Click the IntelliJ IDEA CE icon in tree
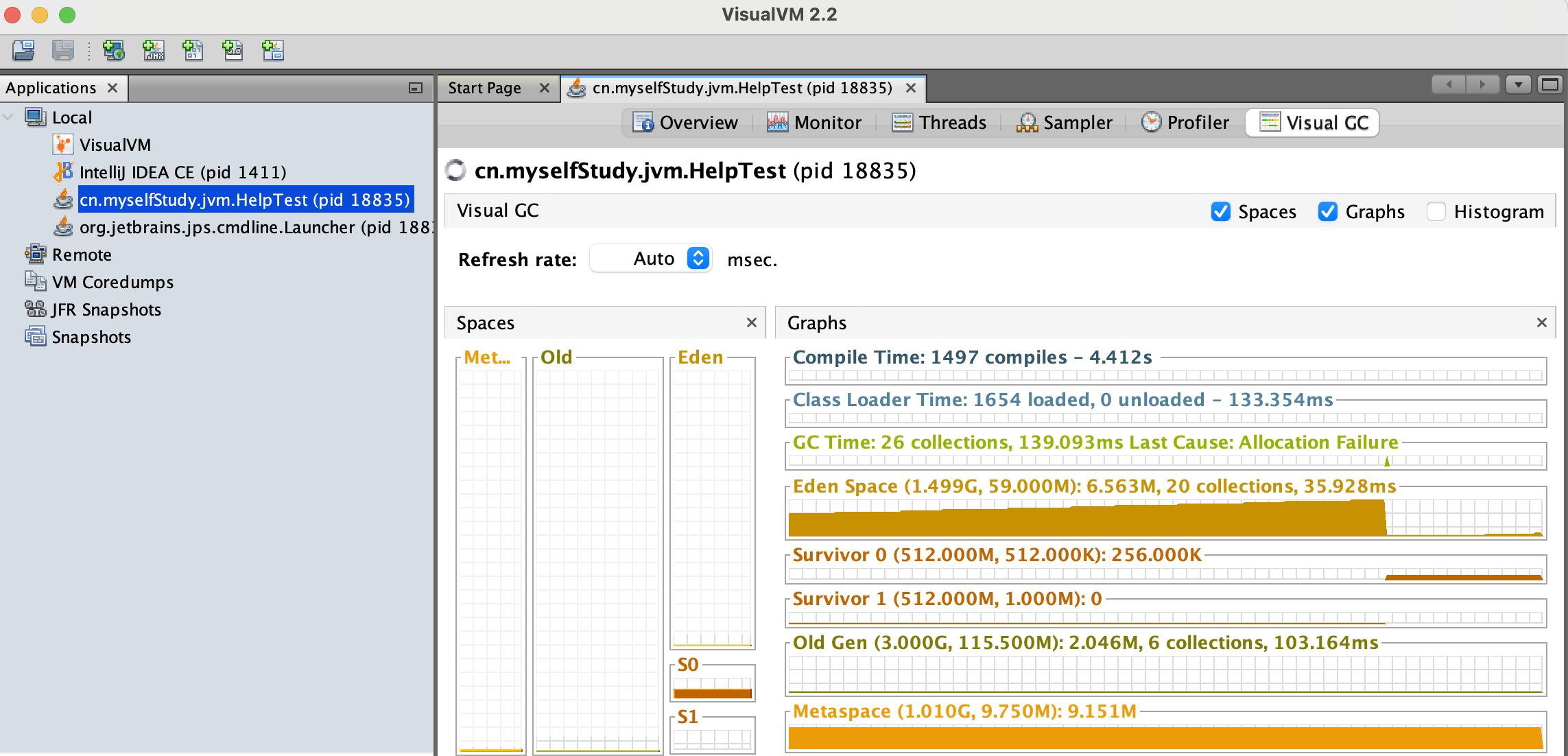 click(x=62, y=172)
